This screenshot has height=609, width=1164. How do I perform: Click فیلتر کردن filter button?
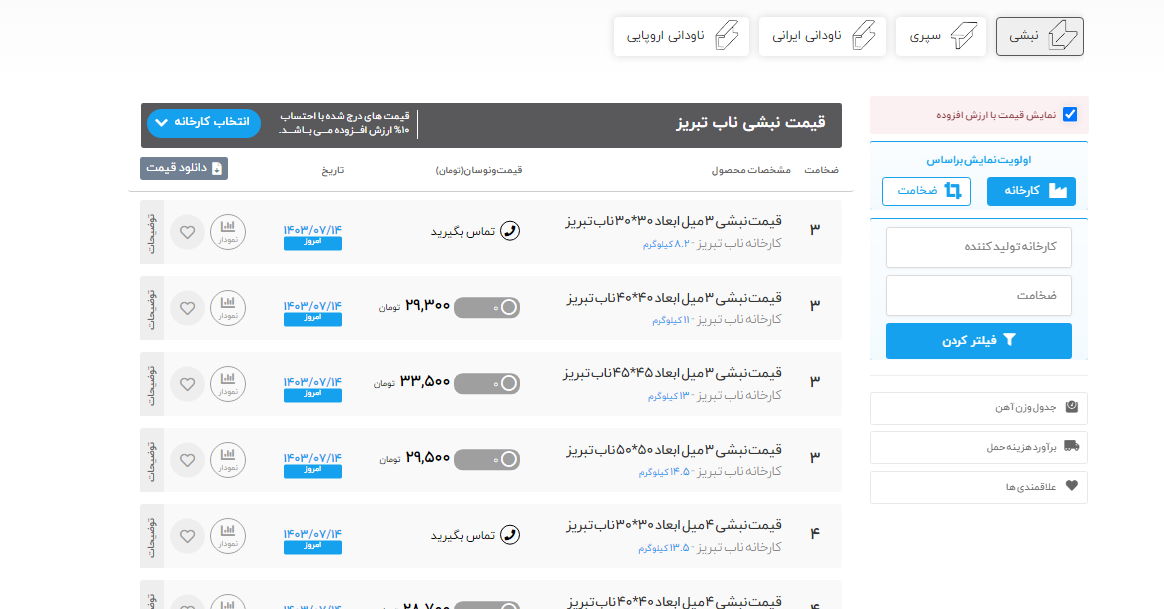pos(978,341)
